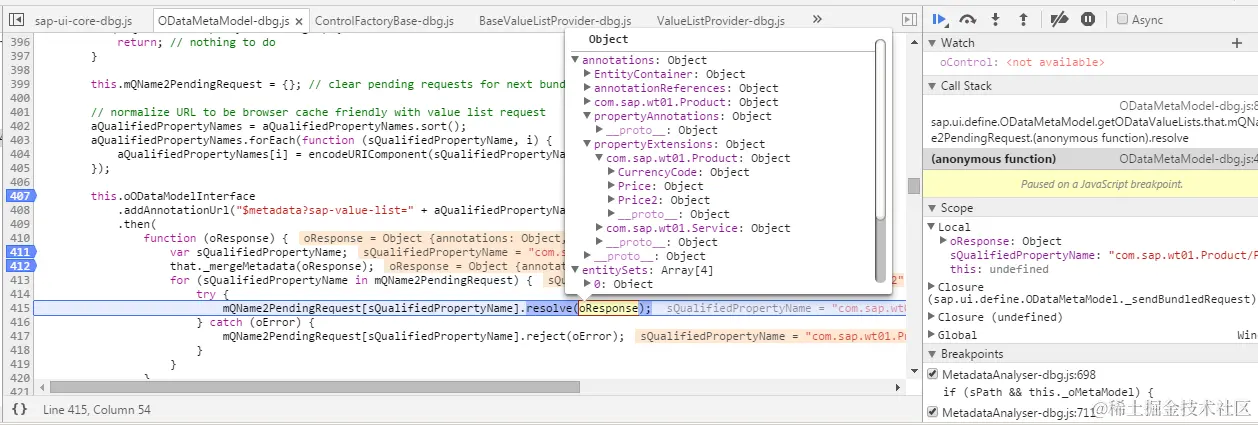Expand com.sap.wt01.Service in Object popup
This screenshot has width=1258, height=425.
(599, 228)
